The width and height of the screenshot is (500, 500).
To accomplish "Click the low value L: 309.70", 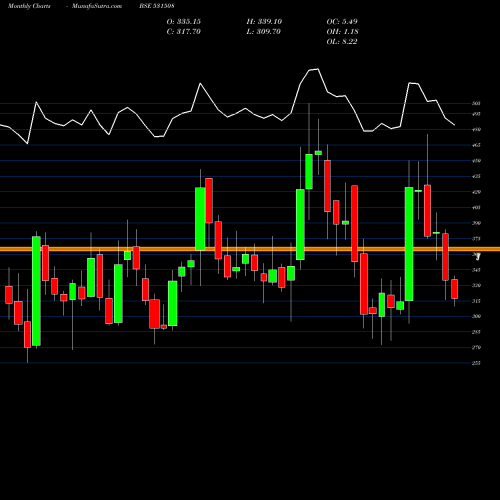I will pos(264,32).
